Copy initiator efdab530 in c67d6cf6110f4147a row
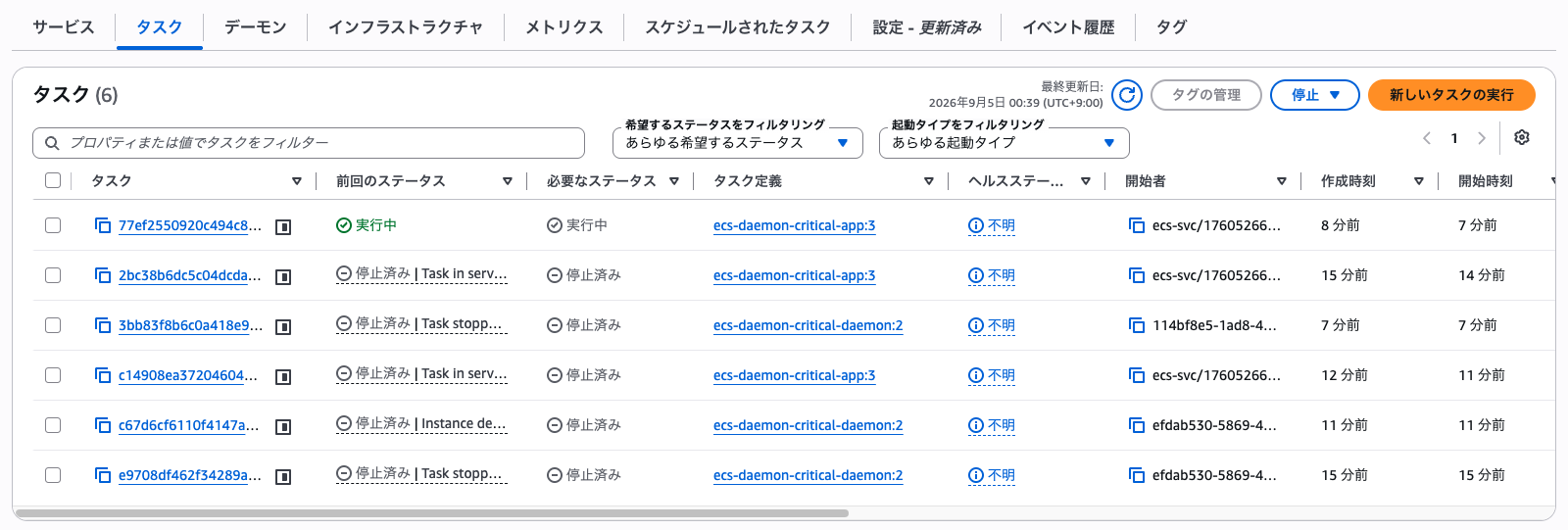Viewport: 1568px width, 530px height. [1137, 425]
